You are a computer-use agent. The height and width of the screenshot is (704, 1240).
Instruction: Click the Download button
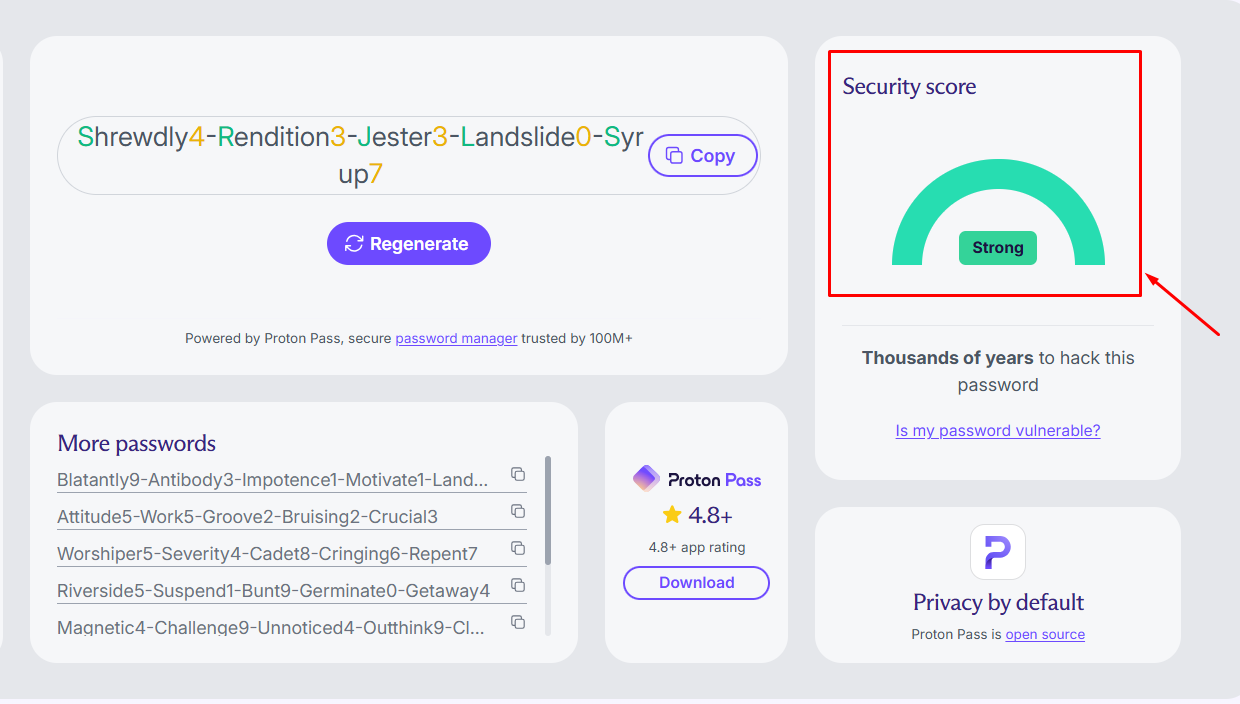click(696, 583)
